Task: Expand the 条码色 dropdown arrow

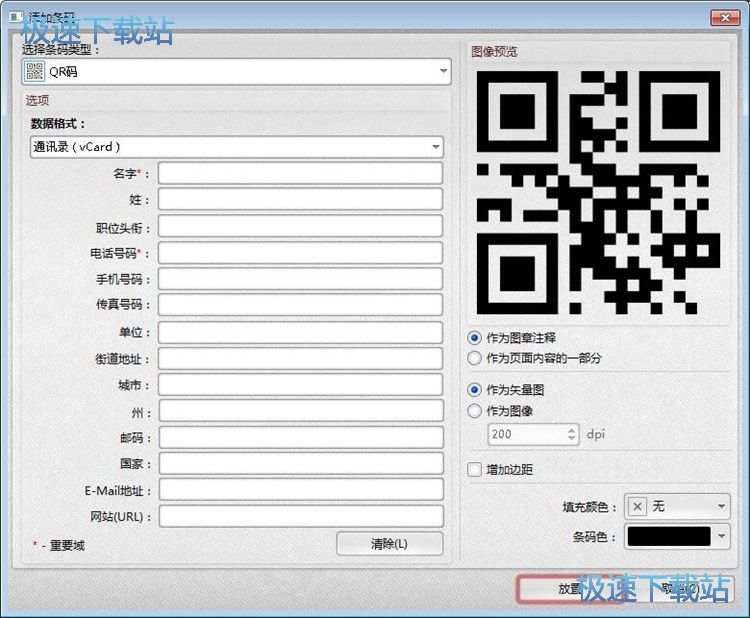Action: (721, 537)
